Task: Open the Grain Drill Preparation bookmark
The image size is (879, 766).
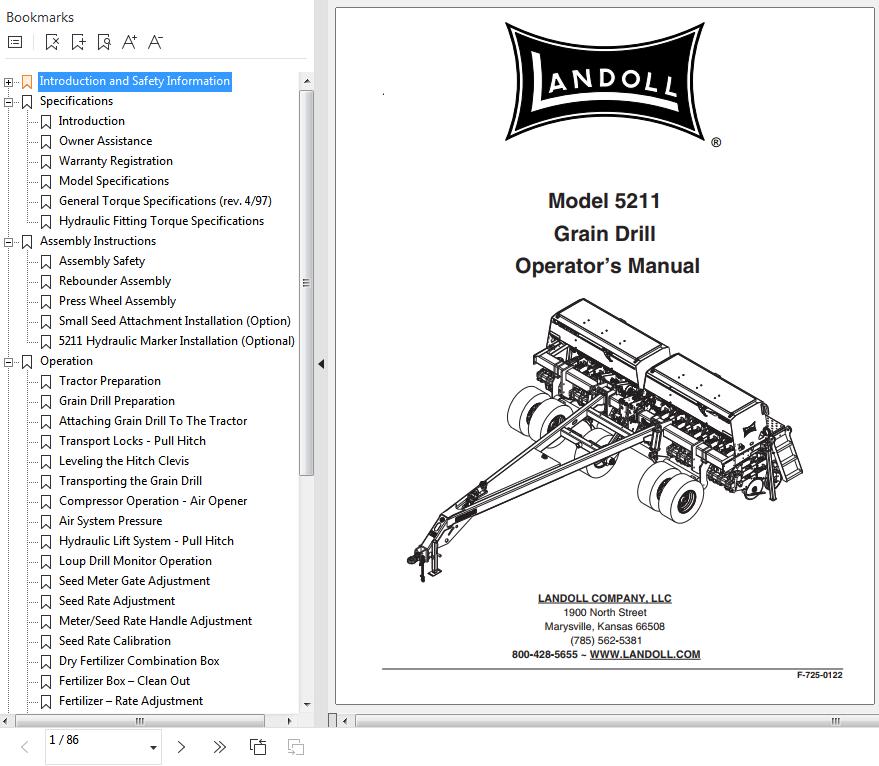Action: [117, 402]
